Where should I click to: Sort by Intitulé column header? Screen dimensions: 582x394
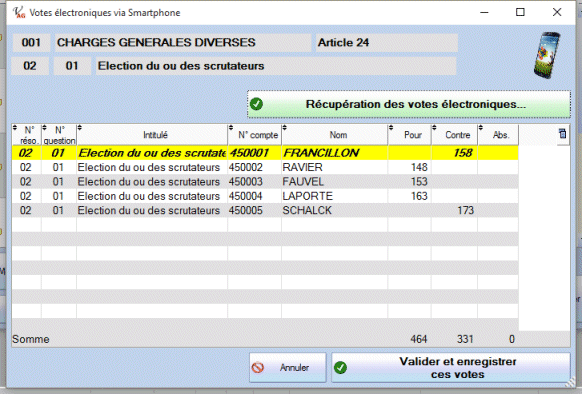(x=152, y=135)
